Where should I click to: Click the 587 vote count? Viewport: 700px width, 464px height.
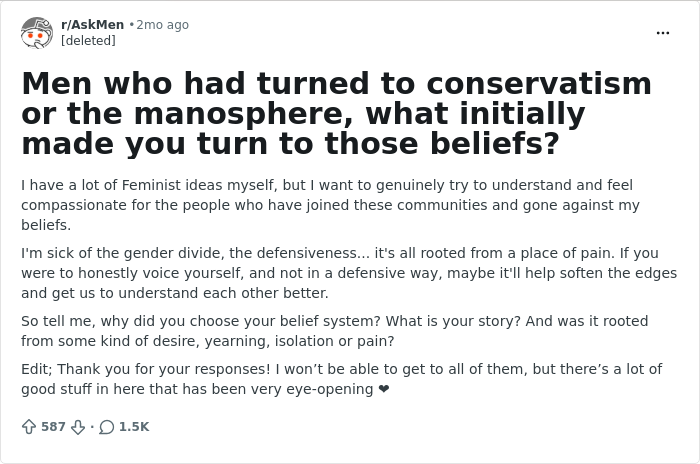click(53, 427)
